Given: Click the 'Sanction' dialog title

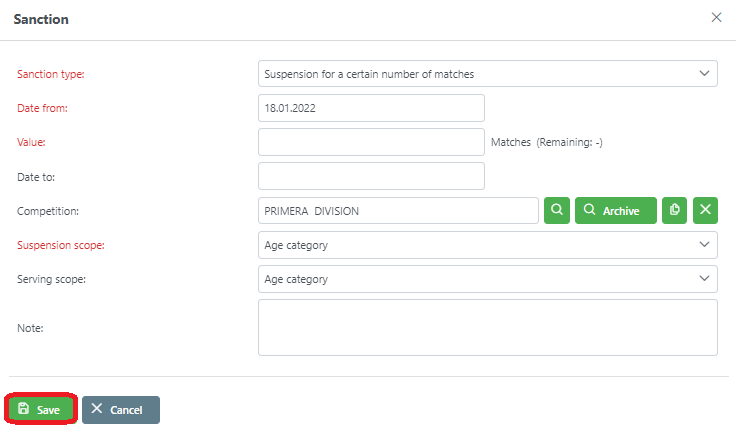Looking at the screenshot, I should [x=41, y=19].
